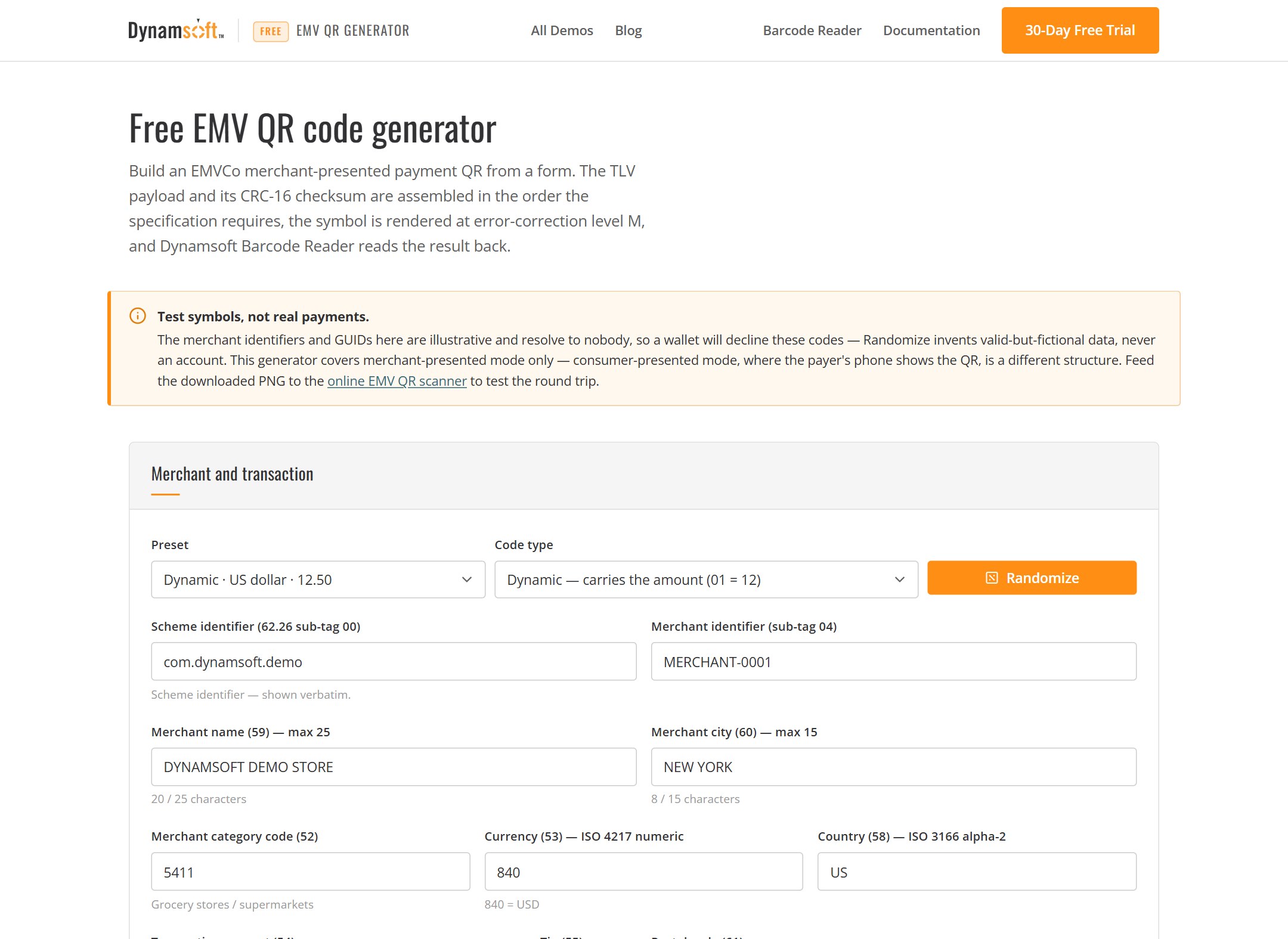Focus the Merchant identifier input field
1288x939 pixels.
tap(893, 661)
